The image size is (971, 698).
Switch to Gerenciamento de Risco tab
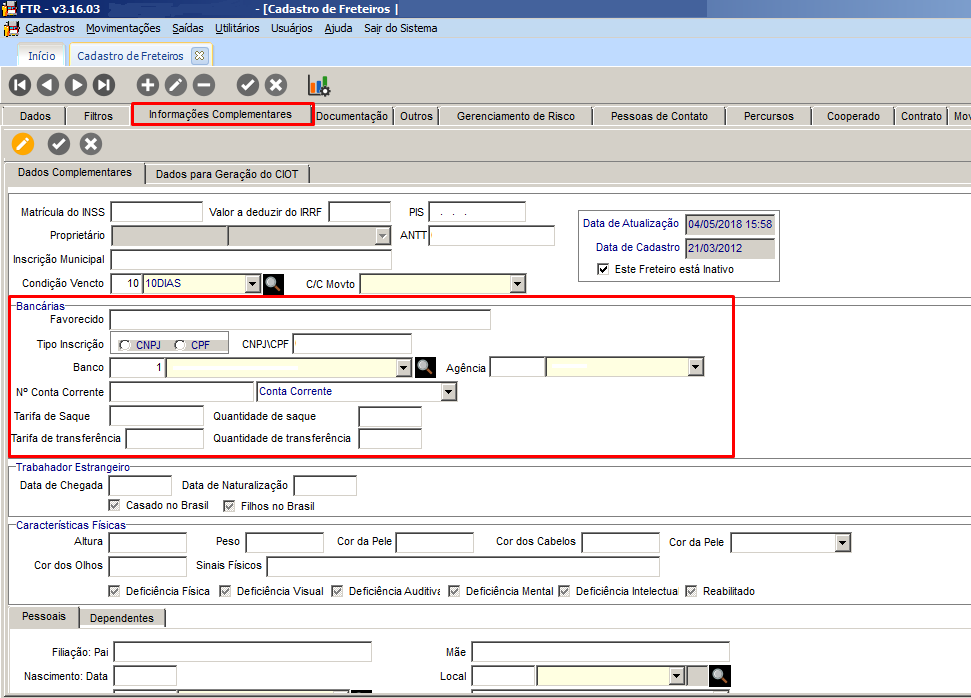tap(515, 116)
